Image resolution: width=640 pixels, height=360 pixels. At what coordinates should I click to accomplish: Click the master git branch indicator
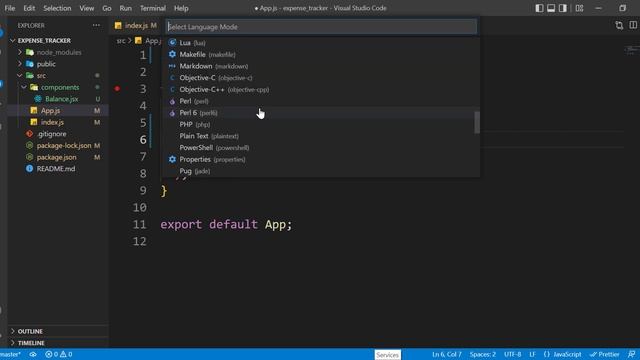pyautogui.click(x=10, y=354)
